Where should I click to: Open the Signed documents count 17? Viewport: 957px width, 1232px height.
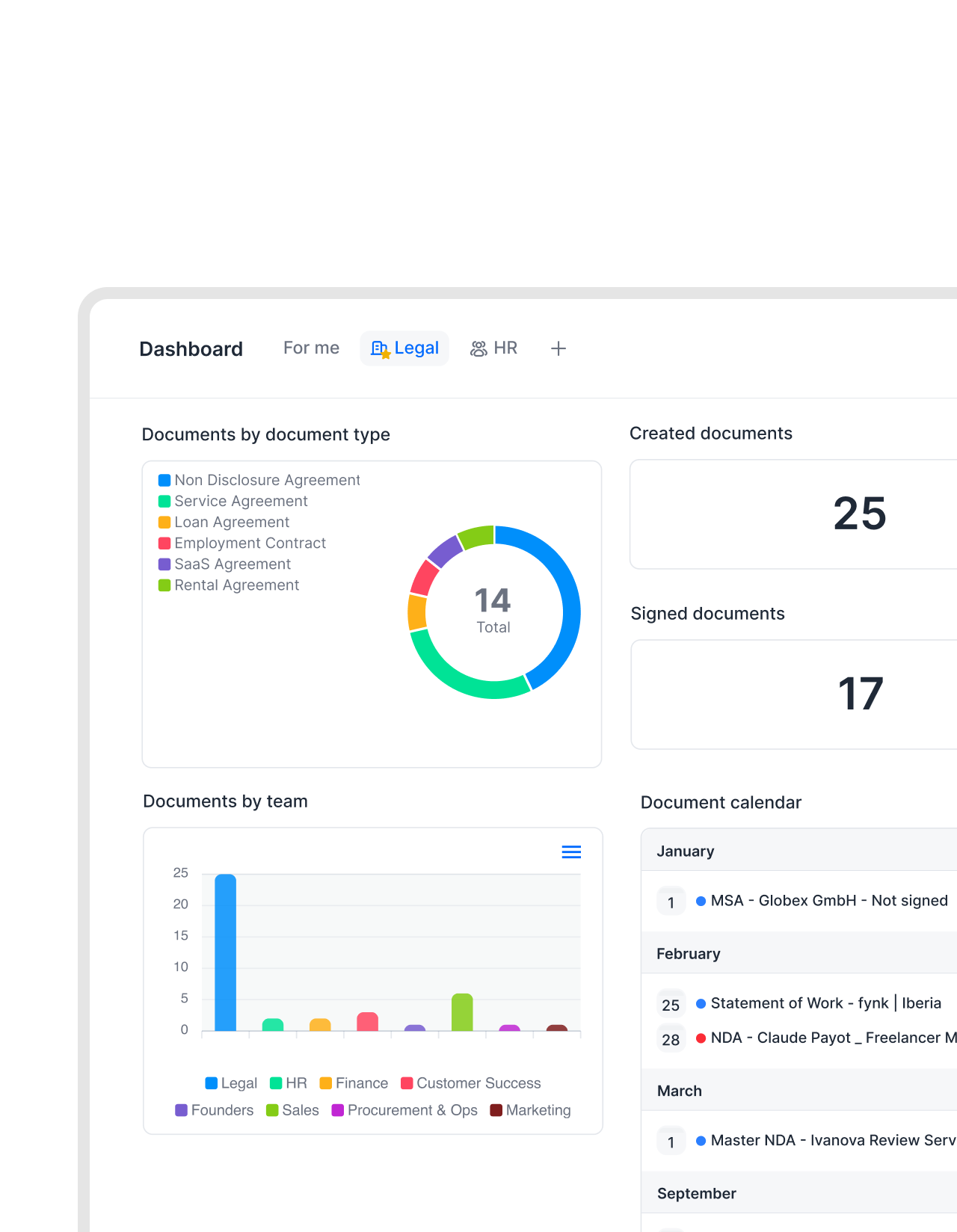coord(861,694)
